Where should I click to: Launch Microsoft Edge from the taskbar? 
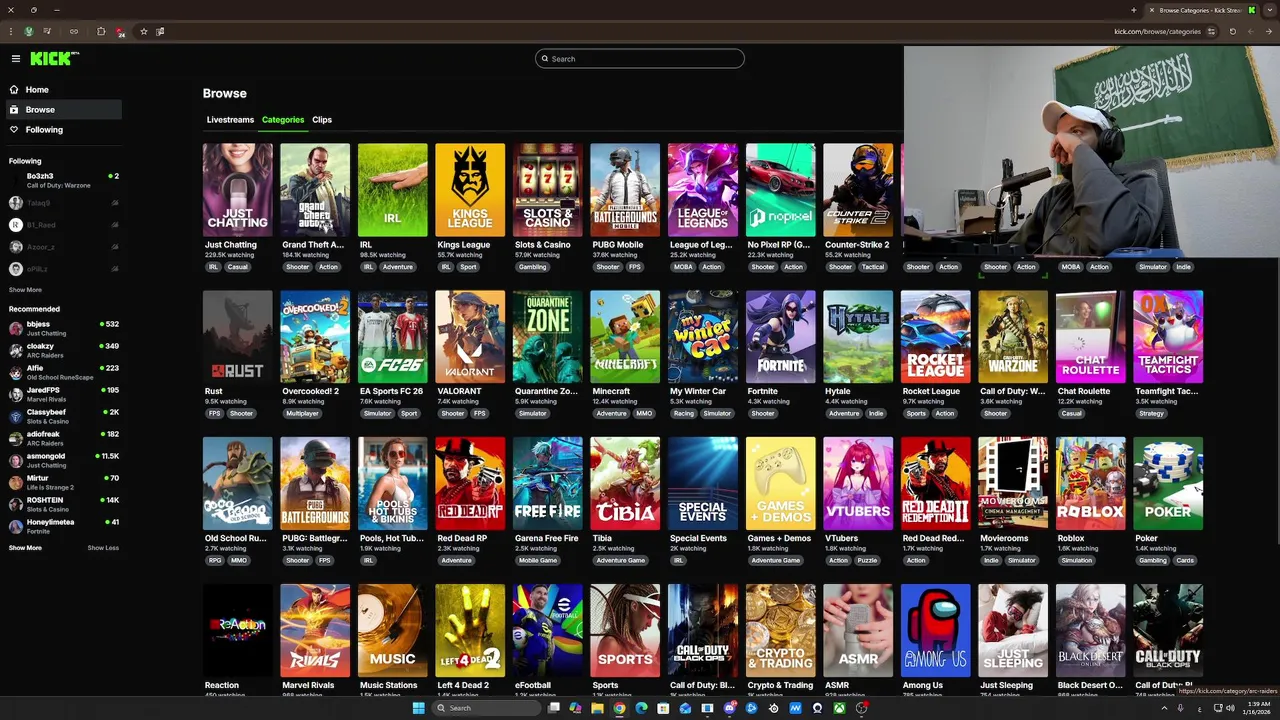(x=641, y=708)
